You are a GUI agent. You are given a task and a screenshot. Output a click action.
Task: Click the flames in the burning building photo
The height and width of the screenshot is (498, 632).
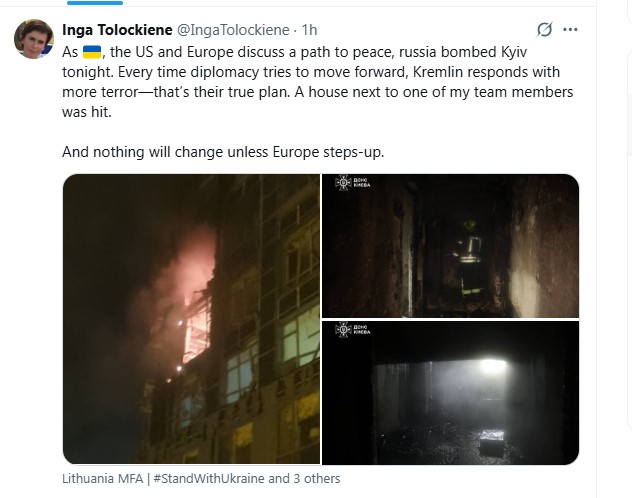194,269
